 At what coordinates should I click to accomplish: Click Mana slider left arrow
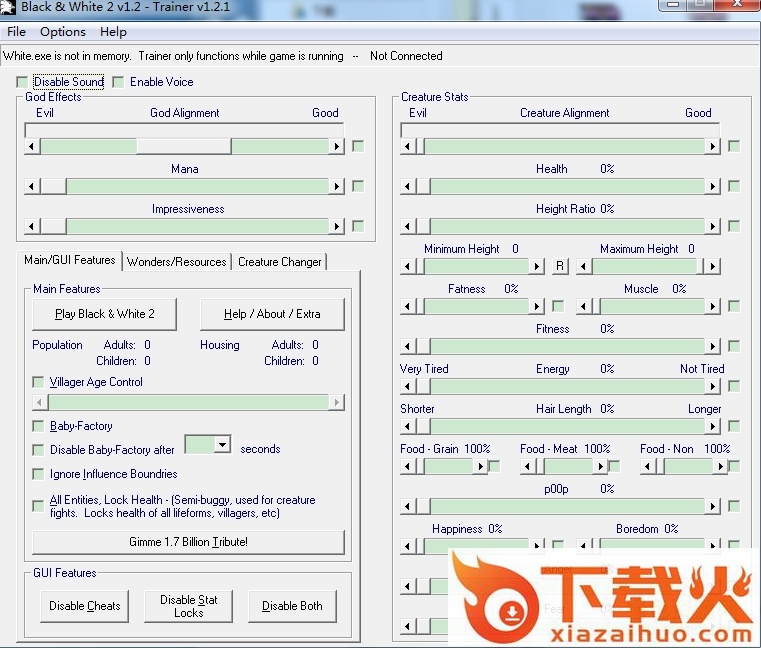point(32,186)
